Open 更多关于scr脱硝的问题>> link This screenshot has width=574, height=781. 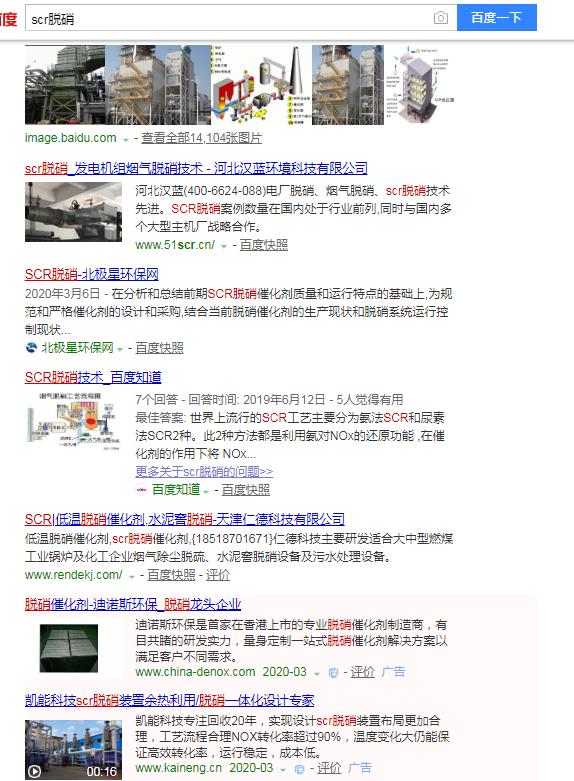click(204, 471)
